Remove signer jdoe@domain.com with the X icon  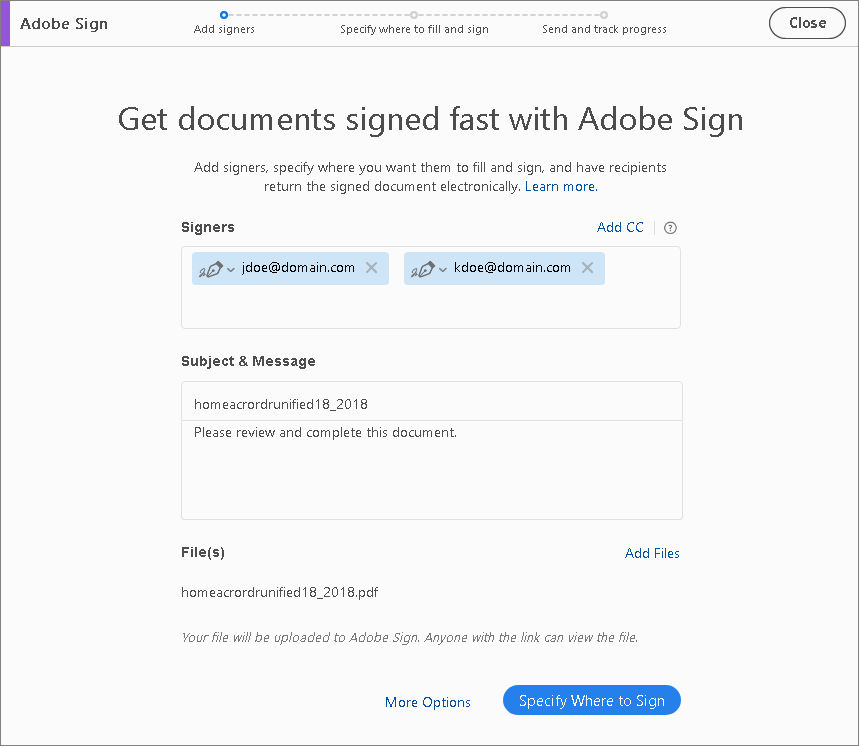coord(371,268)
